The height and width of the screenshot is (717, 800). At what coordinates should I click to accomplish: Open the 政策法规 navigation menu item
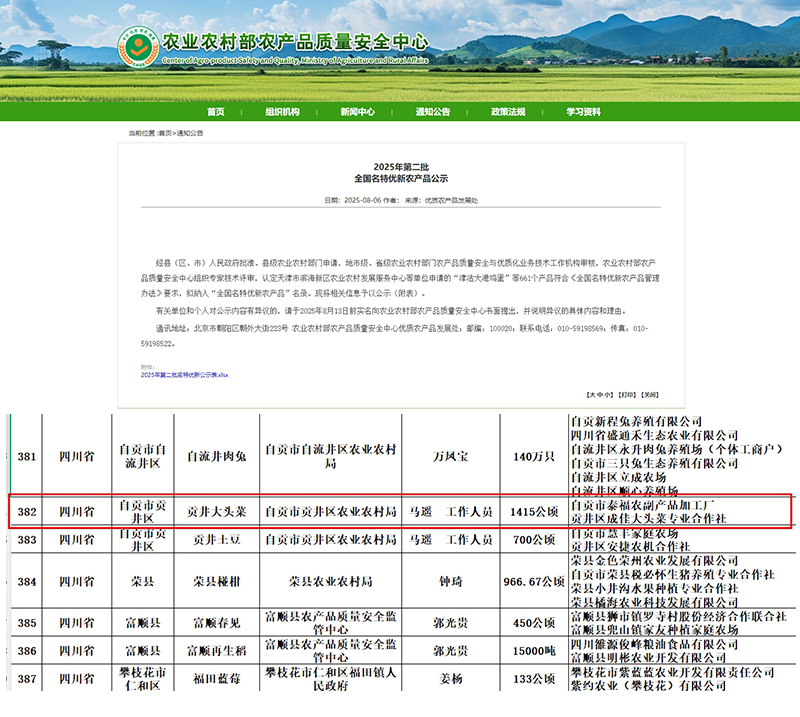(x=502, y=111)
